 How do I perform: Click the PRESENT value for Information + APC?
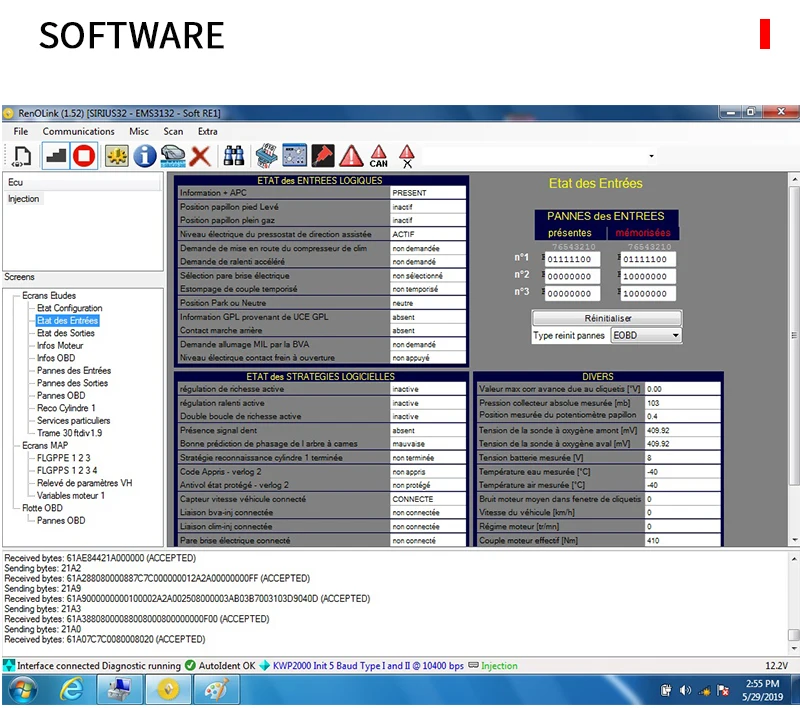coord(428,193)
